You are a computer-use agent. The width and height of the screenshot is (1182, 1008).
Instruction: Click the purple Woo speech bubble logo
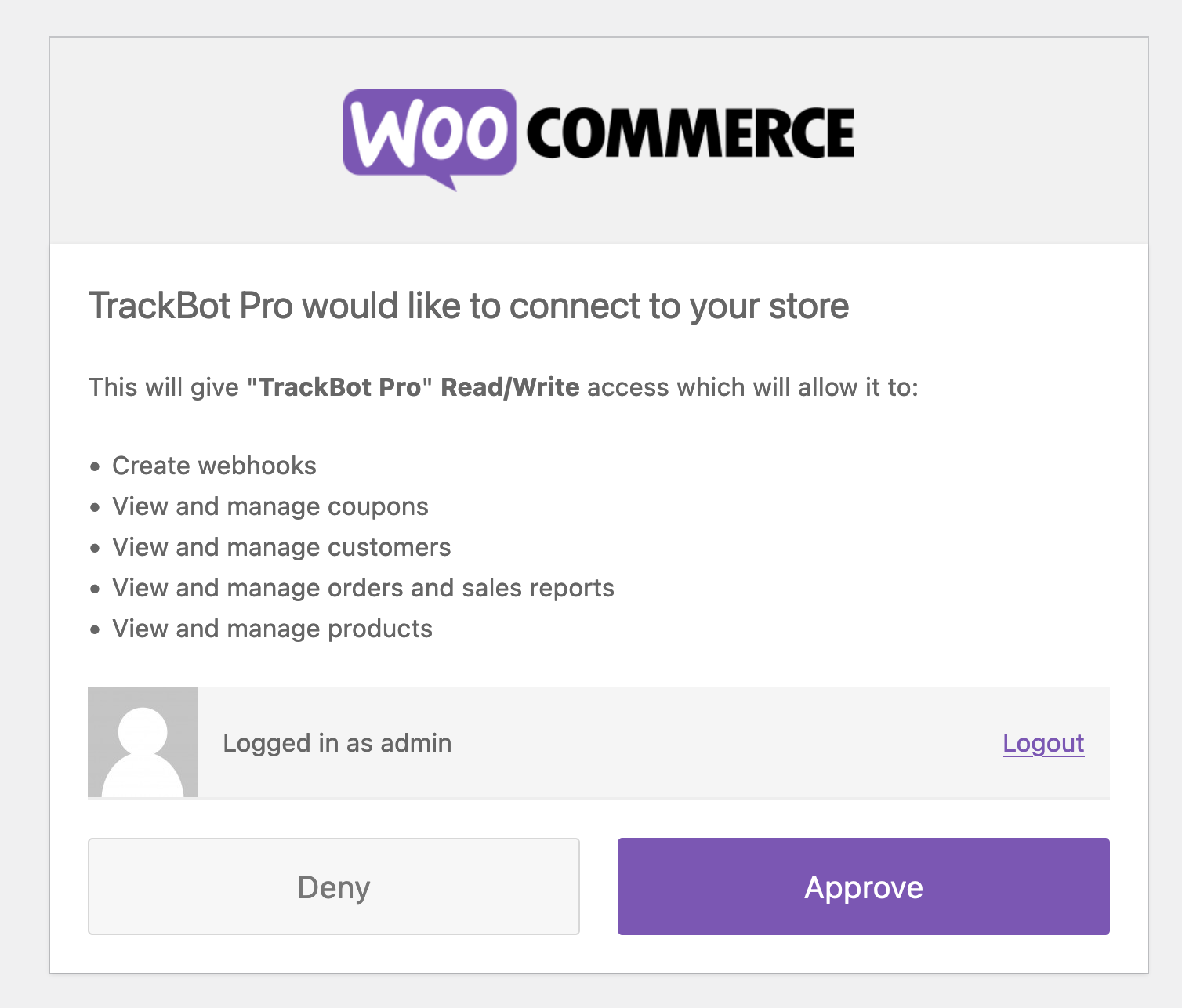[429, 133]
